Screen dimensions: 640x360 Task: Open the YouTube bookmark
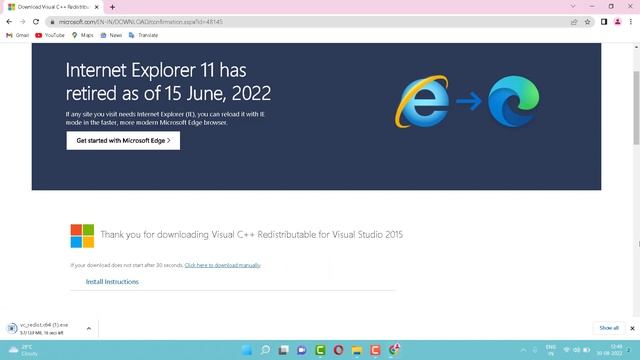50,35
